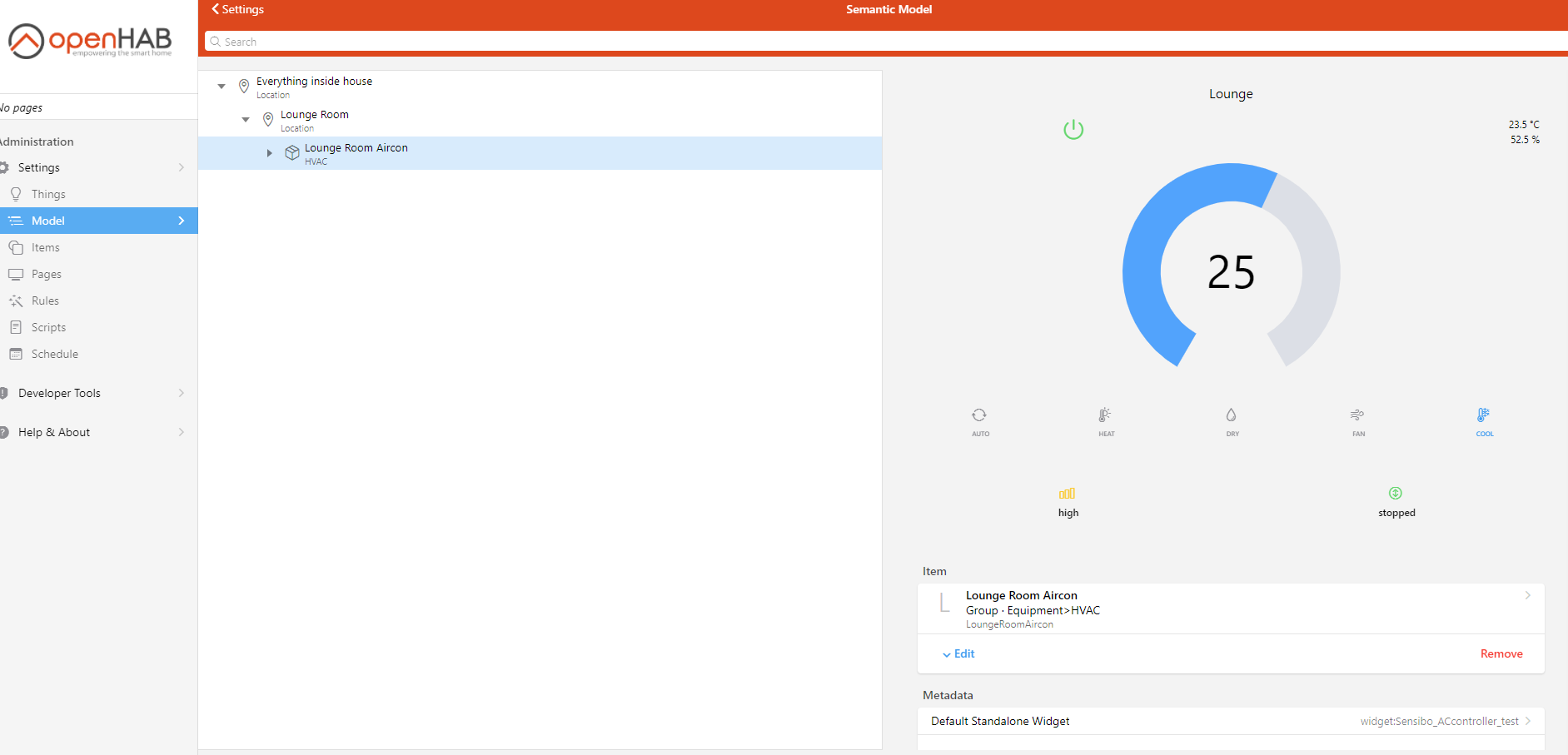1568x755 pixels.
Task: Open Pages in the sidebar
Action: [98, 274]
